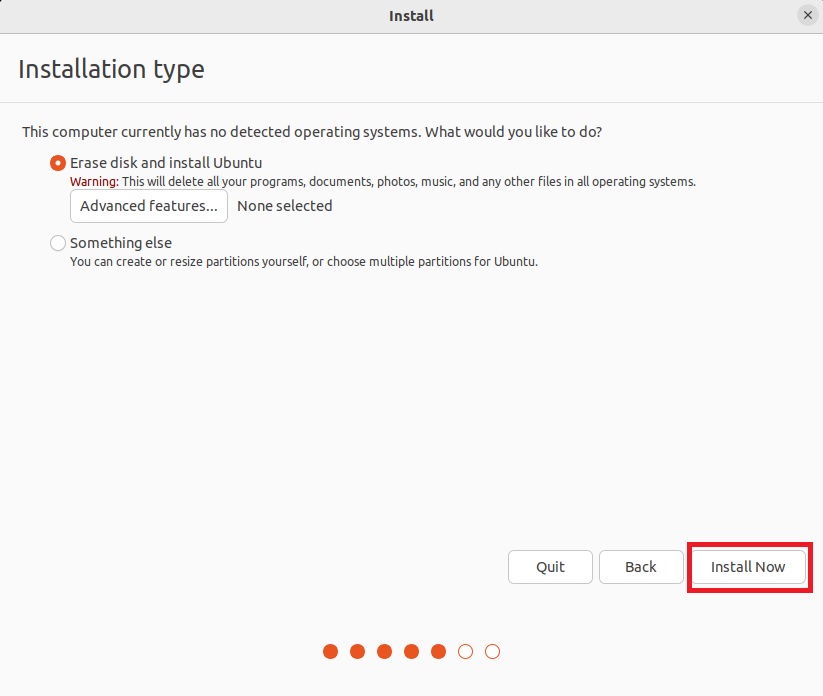This screenshot has height=696, width=823.
Task: Click Install Now to begin installation
Action: (748, 567)
